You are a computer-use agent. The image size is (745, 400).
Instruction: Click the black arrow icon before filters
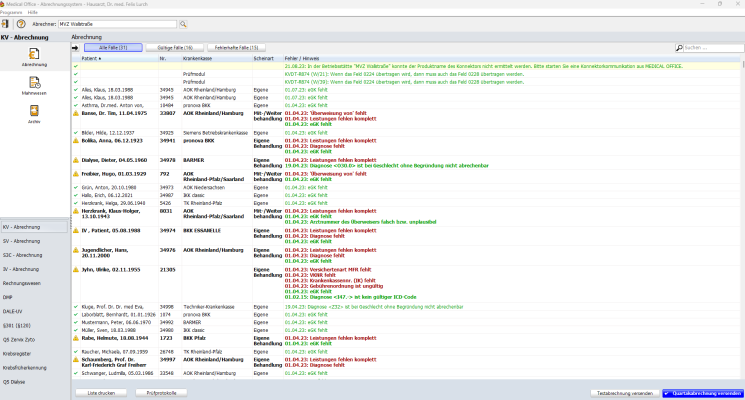click(x=75, y=48)
